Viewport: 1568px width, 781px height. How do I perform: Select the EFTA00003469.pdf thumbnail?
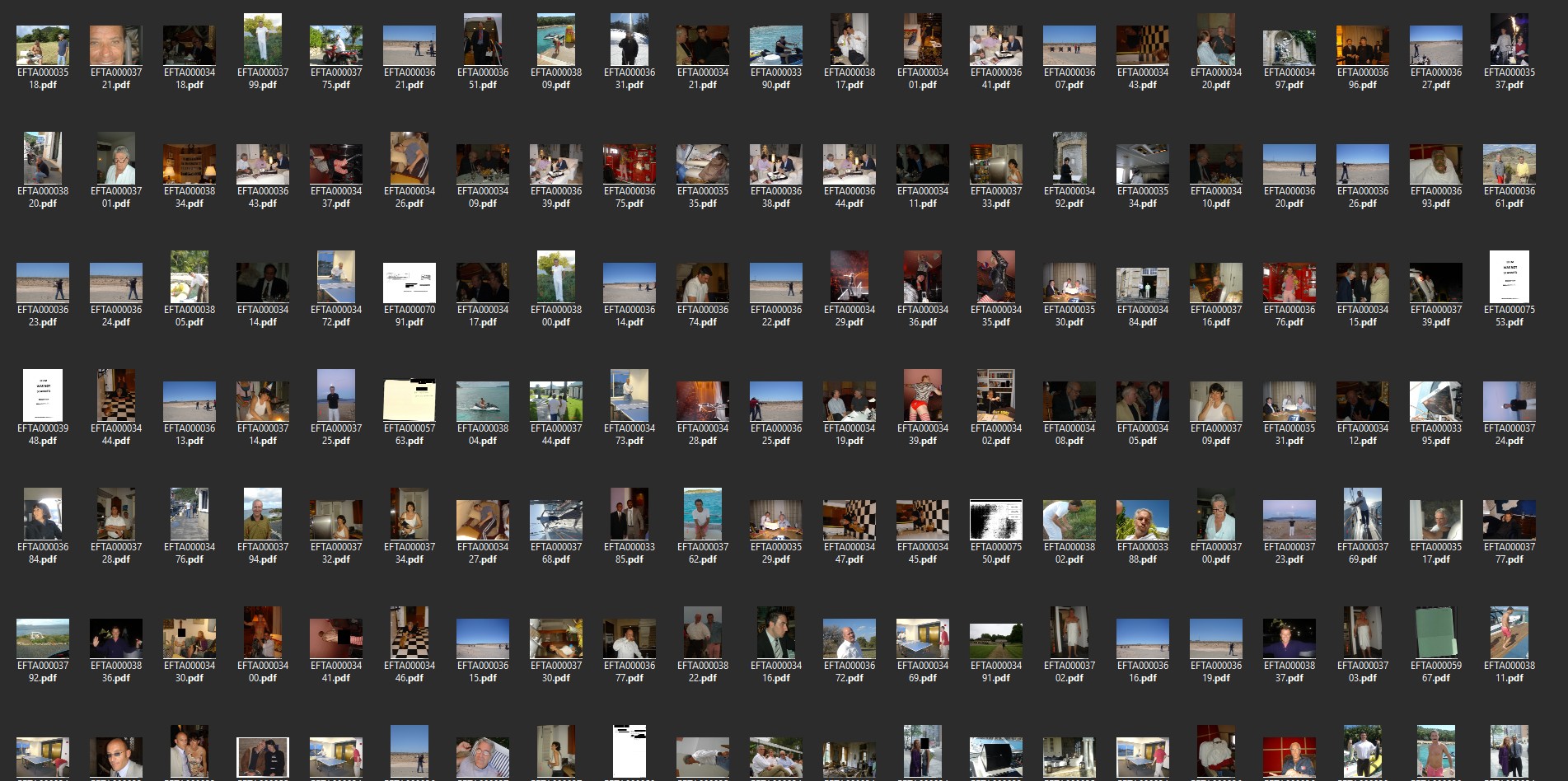point(923,638)
